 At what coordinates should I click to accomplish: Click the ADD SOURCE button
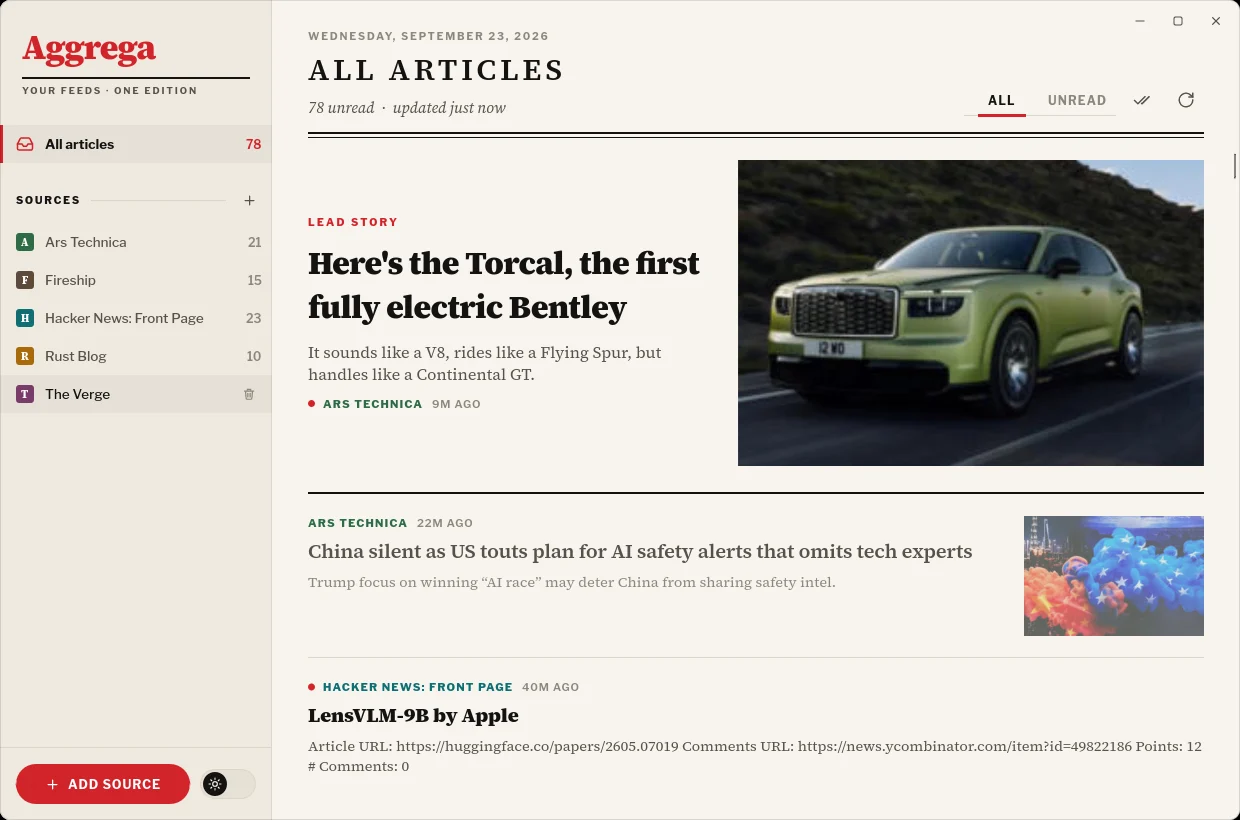(103, 784)
